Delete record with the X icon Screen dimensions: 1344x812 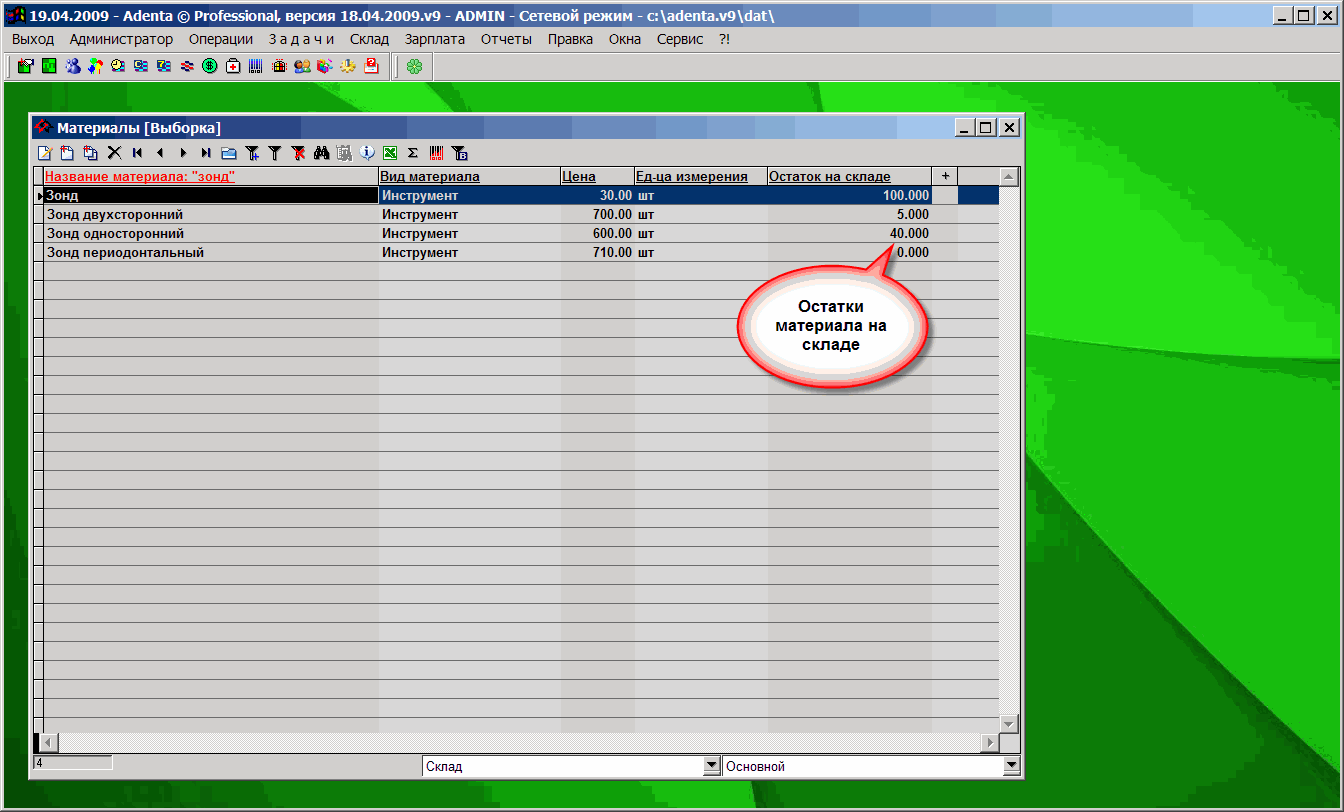pos(114,153)
